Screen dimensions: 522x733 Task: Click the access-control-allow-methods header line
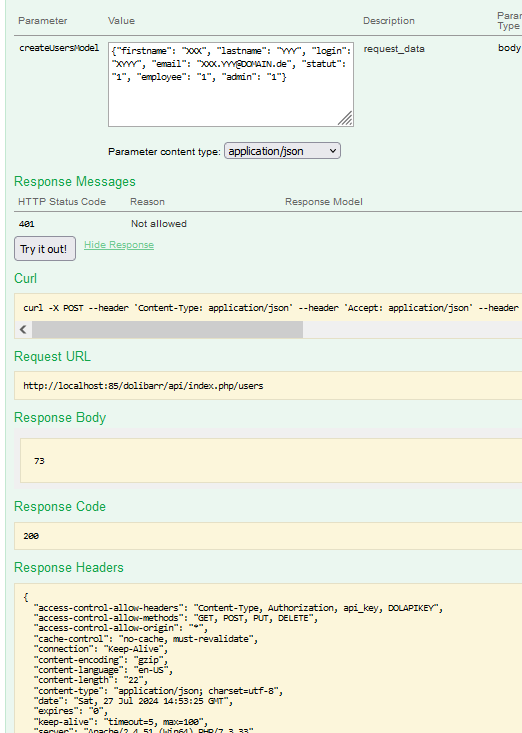pyautogui.click(x=176, y=618)
